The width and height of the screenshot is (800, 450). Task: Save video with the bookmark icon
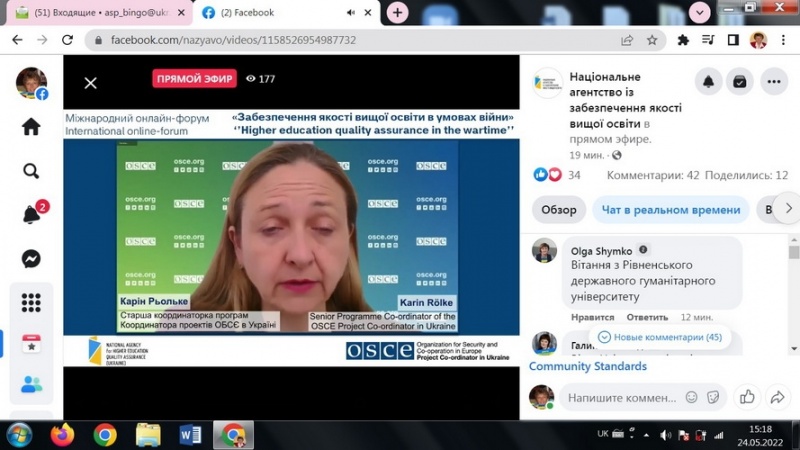[741, 82]
